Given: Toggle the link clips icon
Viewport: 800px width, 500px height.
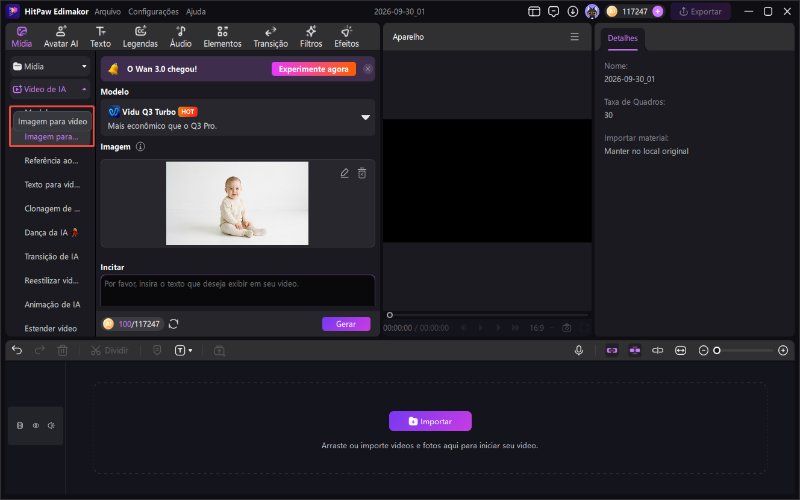Looking at the screenshot, I should coord(612,351).
